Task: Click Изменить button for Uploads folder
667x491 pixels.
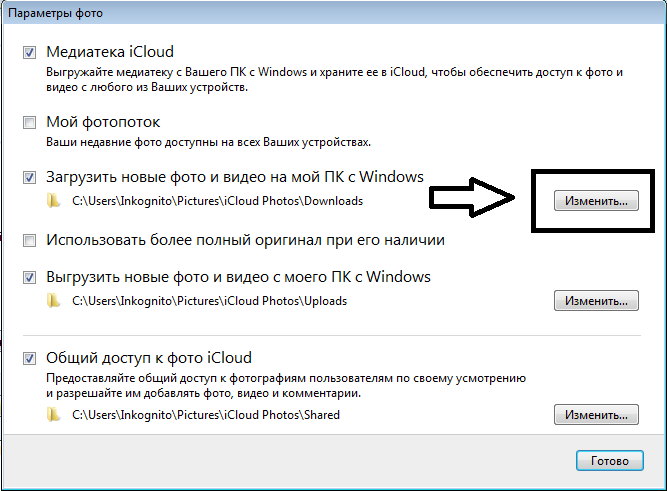Action: 596,300
